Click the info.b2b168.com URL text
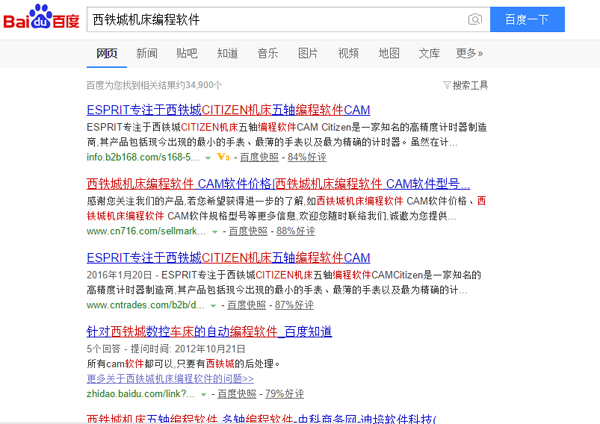The image size is (600, 424). click(143, 157)
